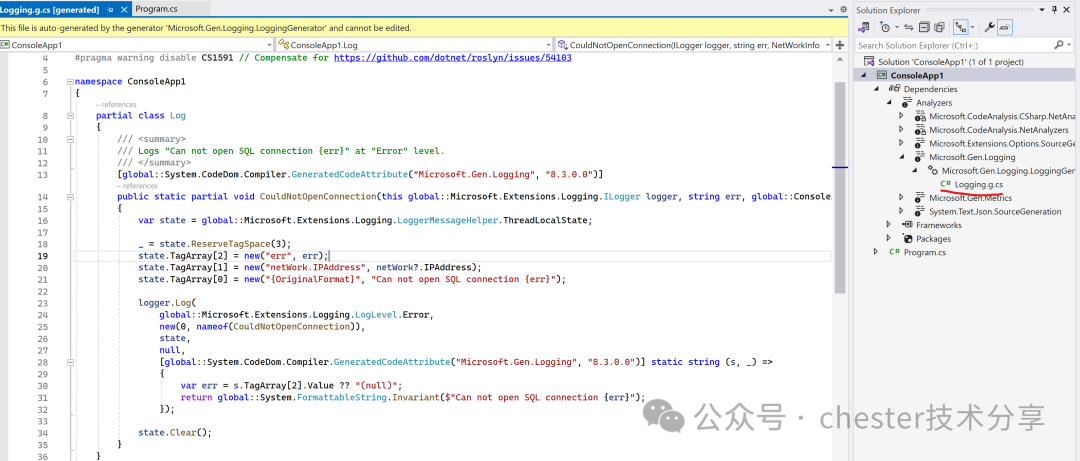Collapse the summary comment outlining block
Viewport: 1080px width, 461px height.
pos(70,139)
